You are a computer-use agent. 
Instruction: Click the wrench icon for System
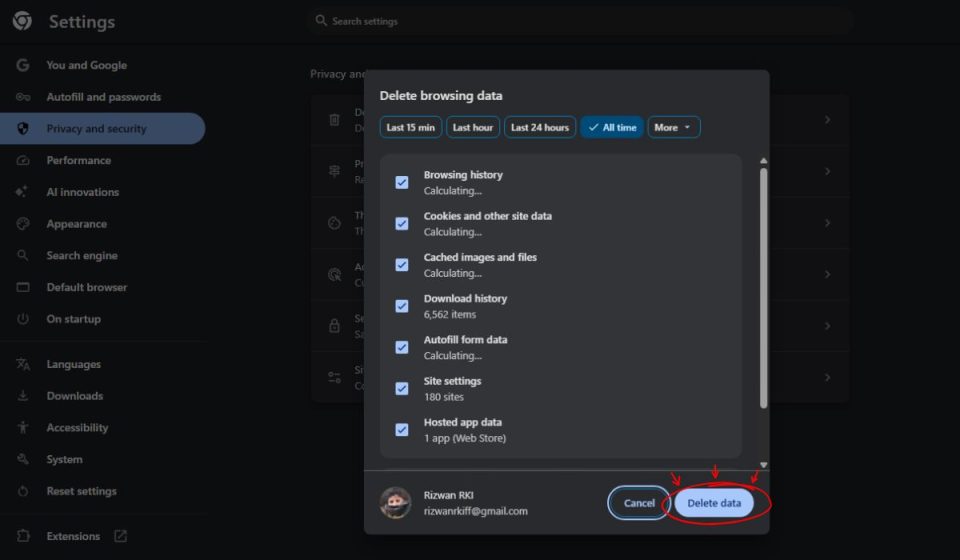(x=23, y=459)
